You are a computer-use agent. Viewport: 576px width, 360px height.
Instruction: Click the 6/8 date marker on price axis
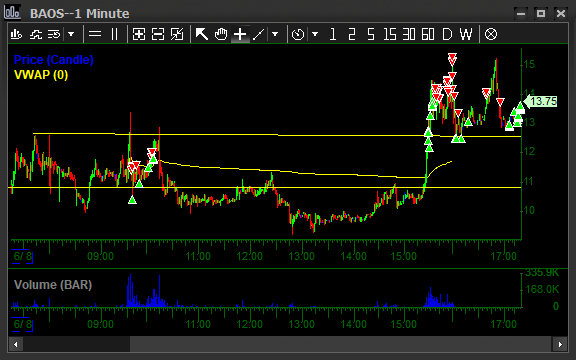[x=22, y=256]
